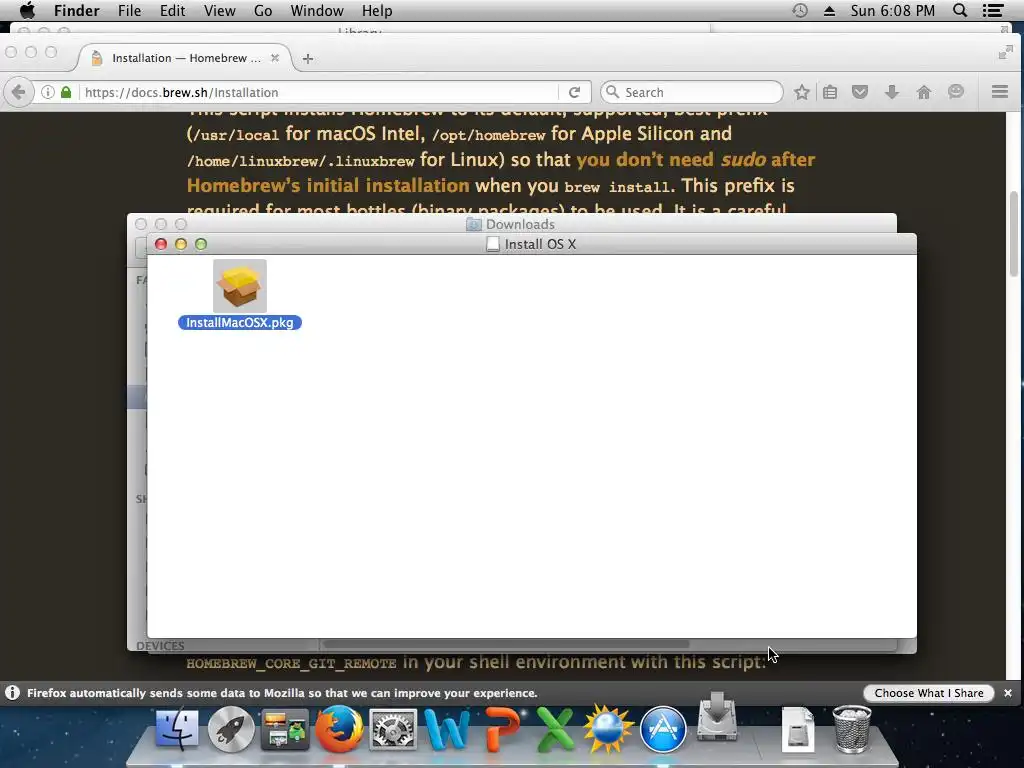The height and width of the screenshot is (768, 1024).
Task: Open Notification Center
Action: tap(993, 10)
